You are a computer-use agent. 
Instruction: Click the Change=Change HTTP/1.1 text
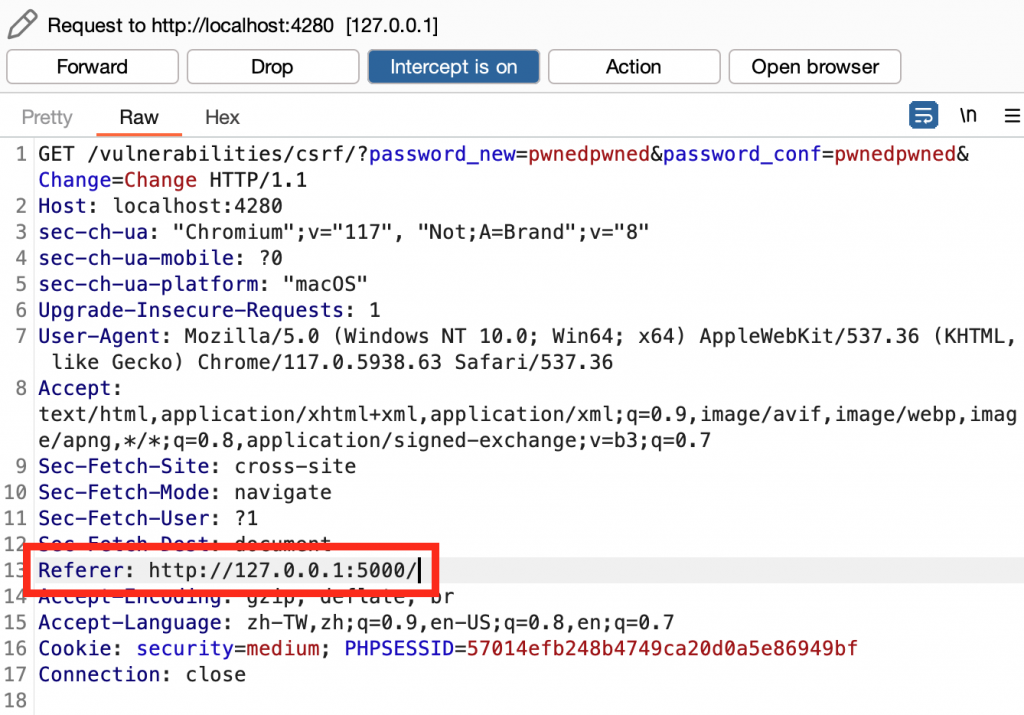[172, 180]
